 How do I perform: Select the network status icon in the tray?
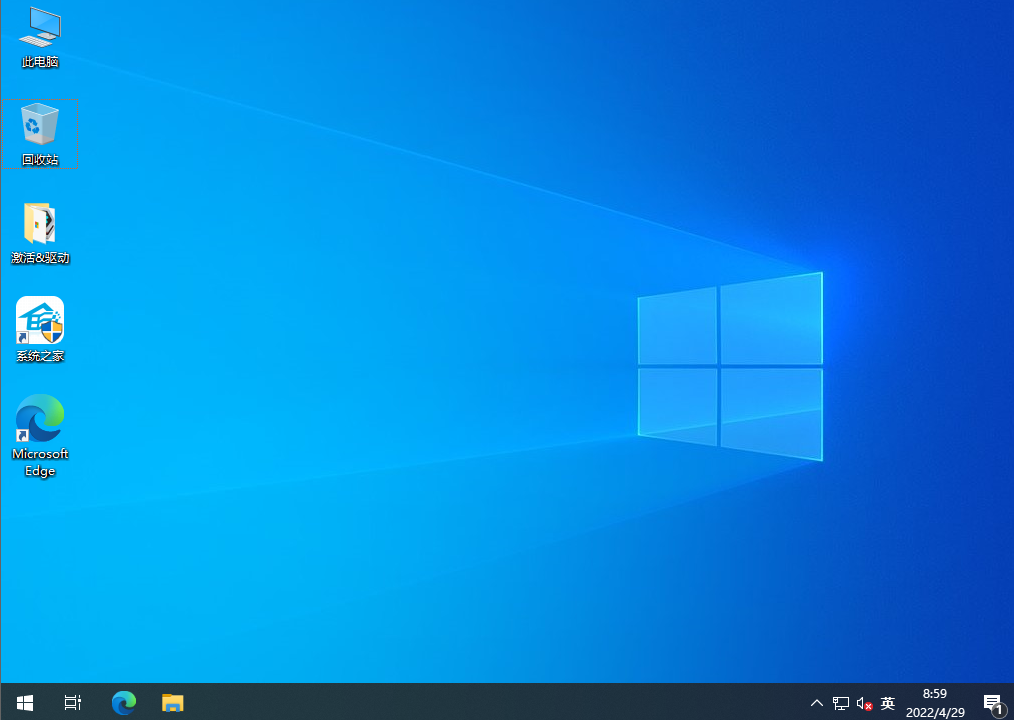pos(840,703)
